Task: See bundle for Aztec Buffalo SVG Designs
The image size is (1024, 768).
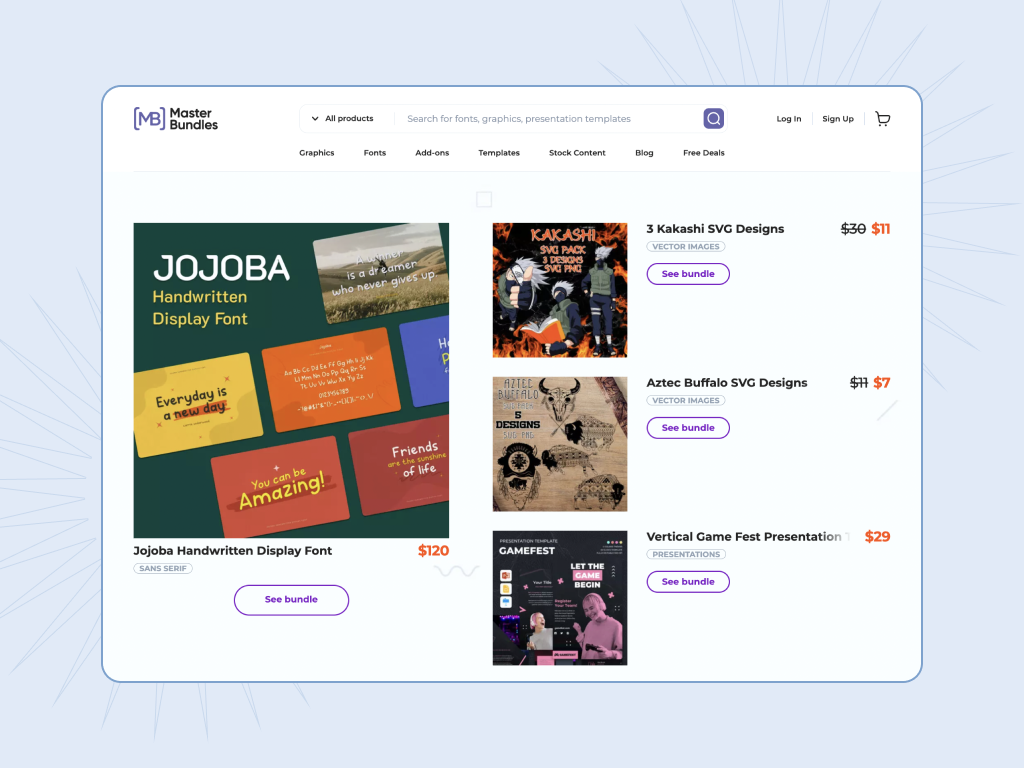Action: pyautogui.click(x=688, y=428)
